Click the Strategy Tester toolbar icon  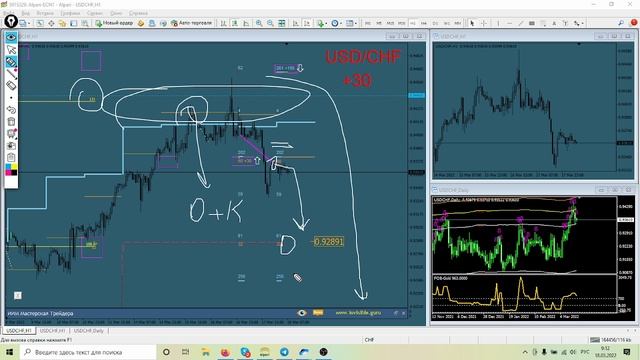point(84,24)
